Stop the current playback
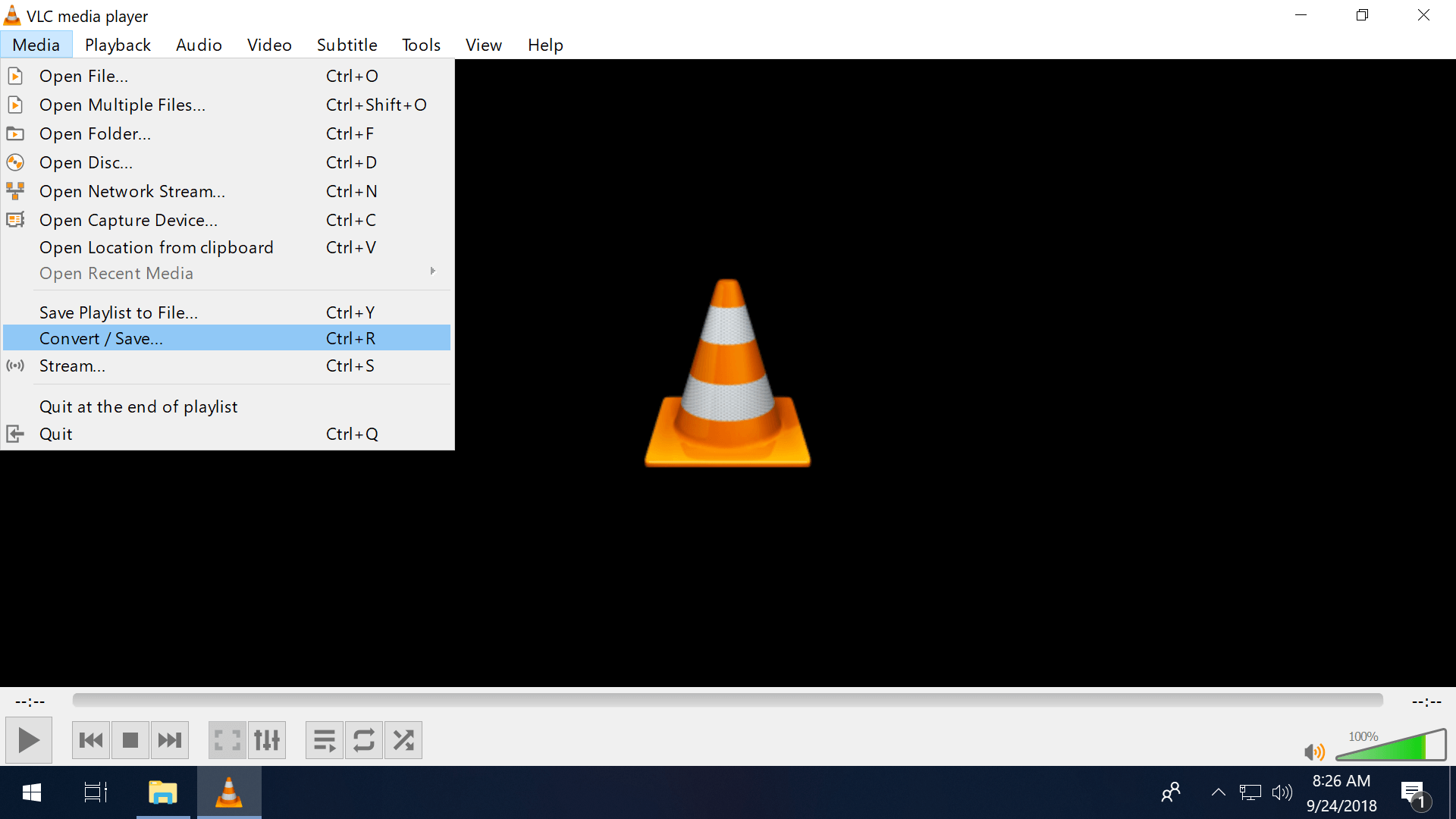This screenshot has height=819, width=1456. [x=130, y=739]
